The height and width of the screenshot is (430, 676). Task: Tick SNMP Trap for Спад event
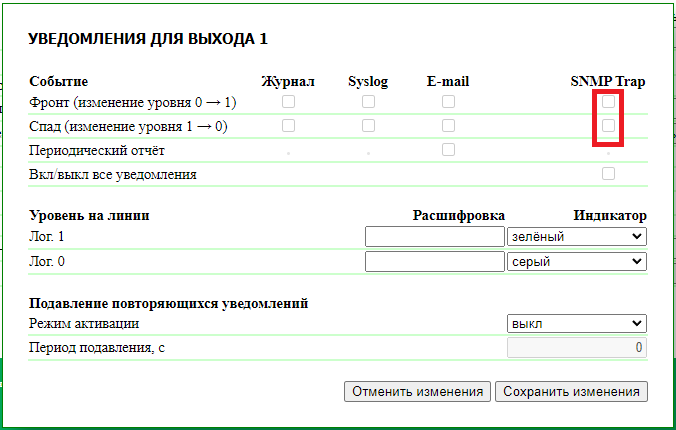tap(608, 126)
